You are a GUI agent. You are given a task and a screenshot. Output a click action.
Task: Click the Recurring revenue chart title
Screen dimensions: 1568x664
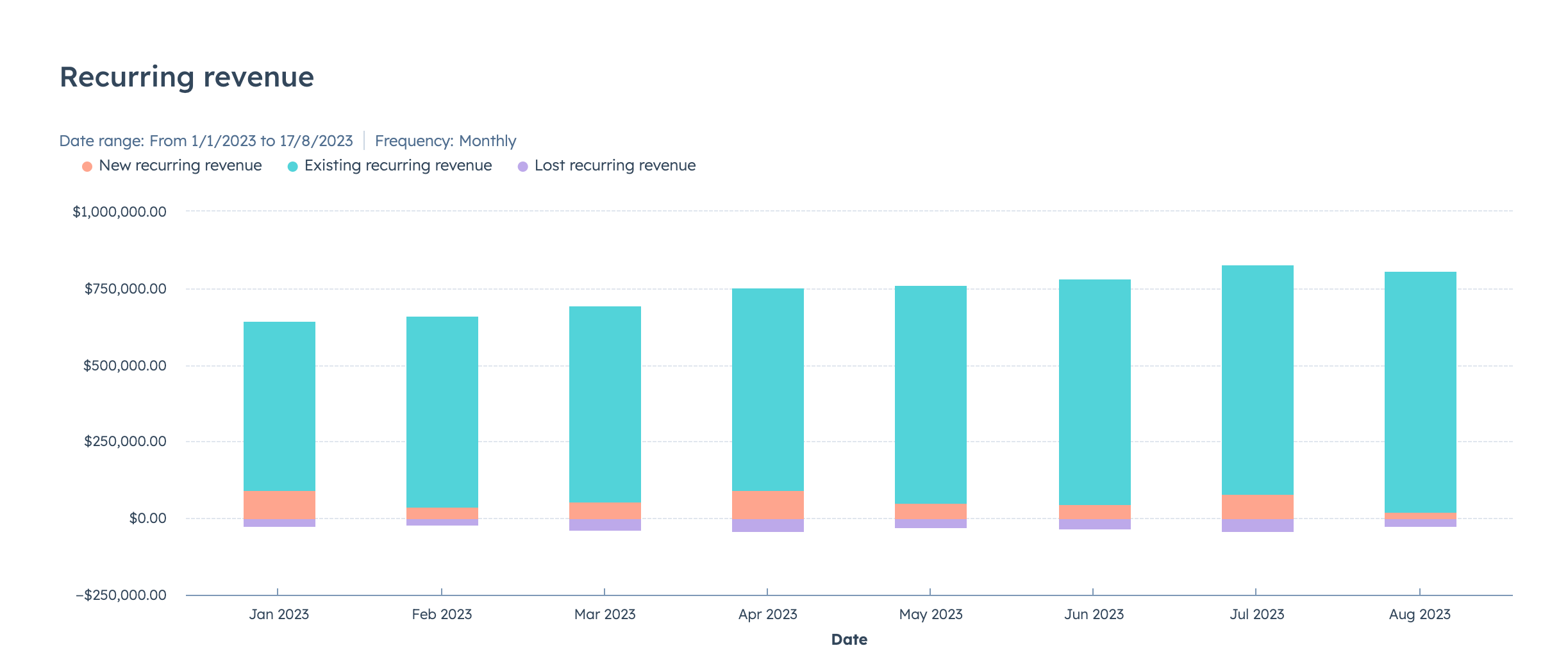pos(187,77)
